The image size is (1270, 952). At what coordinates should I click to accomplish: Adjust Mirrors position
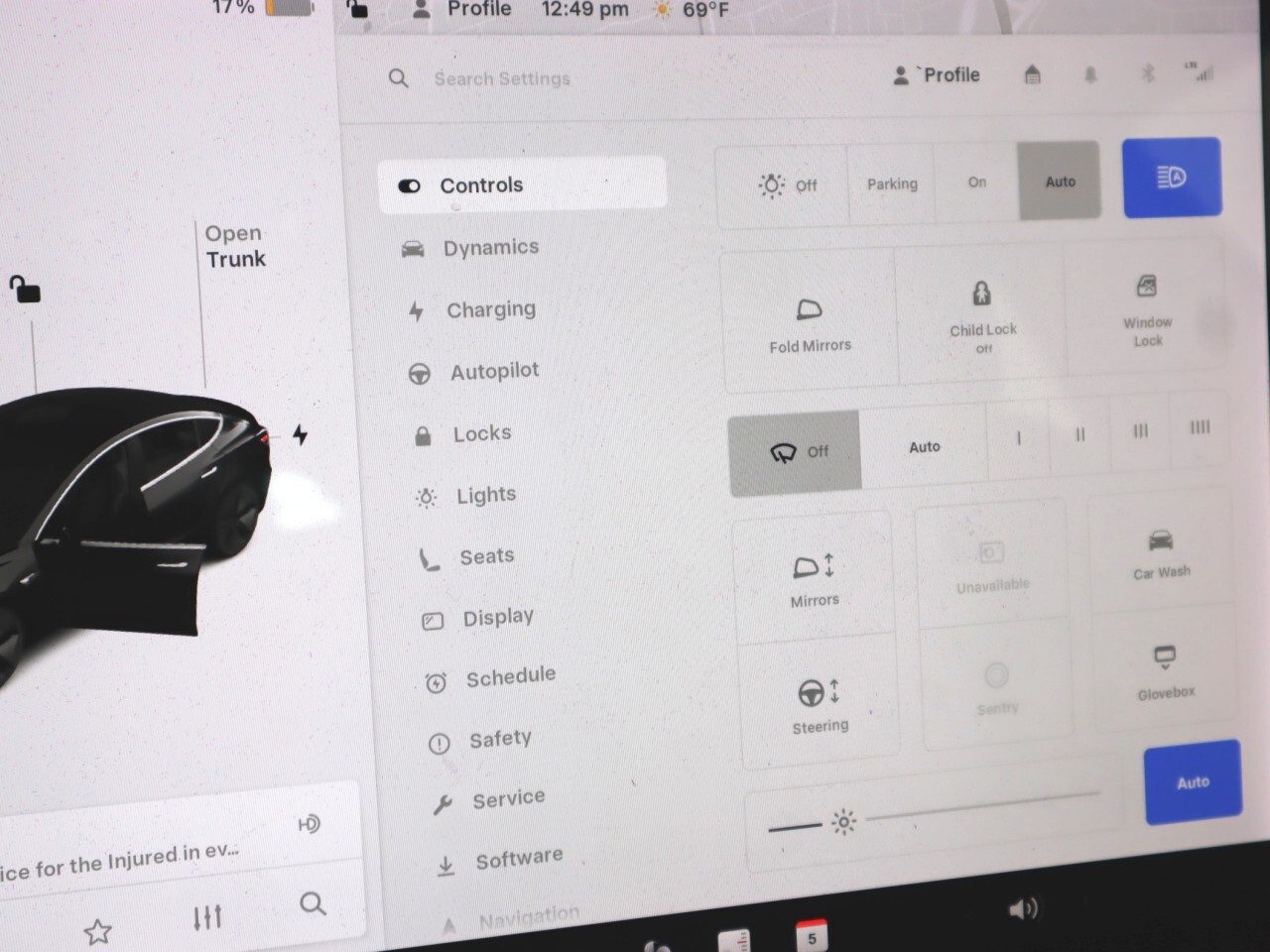click(x=814, y=578)
